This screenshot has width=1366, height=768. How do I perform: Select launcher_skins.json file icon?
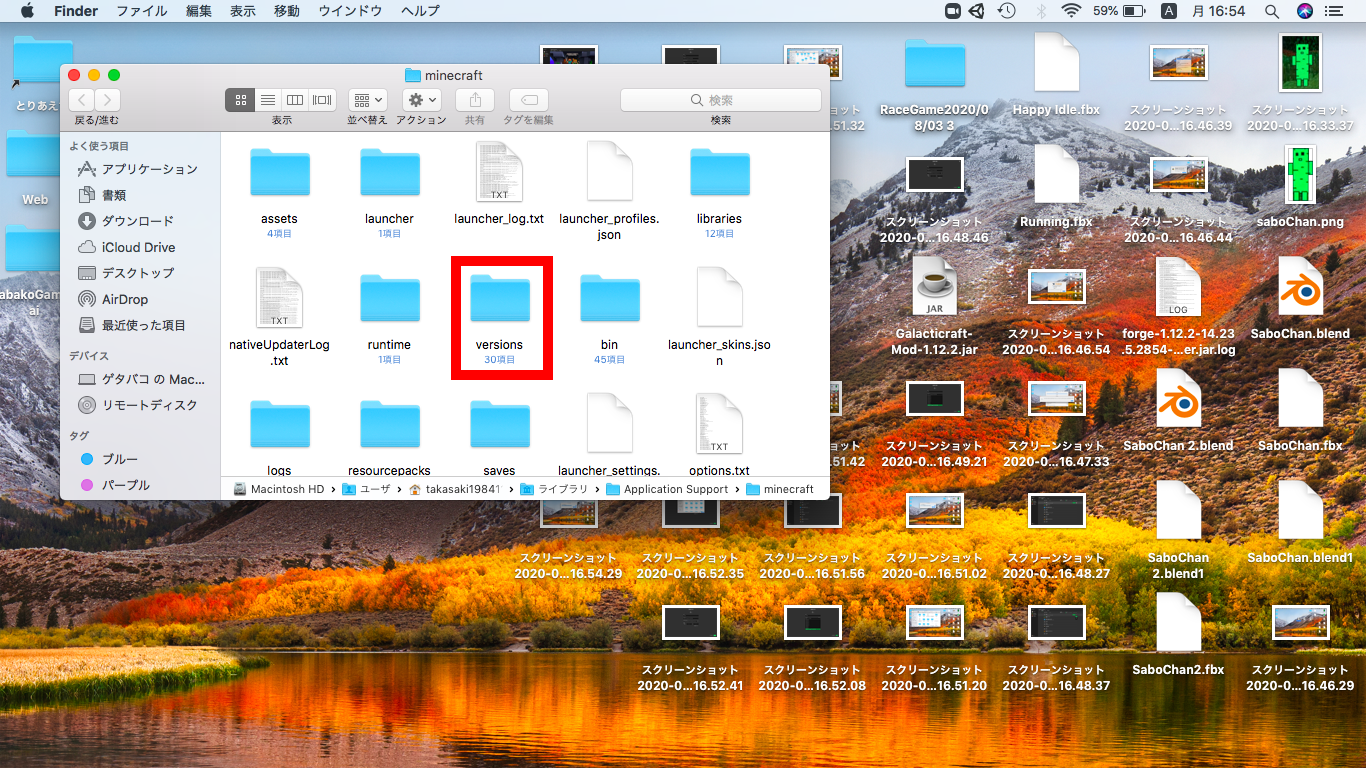719,298
